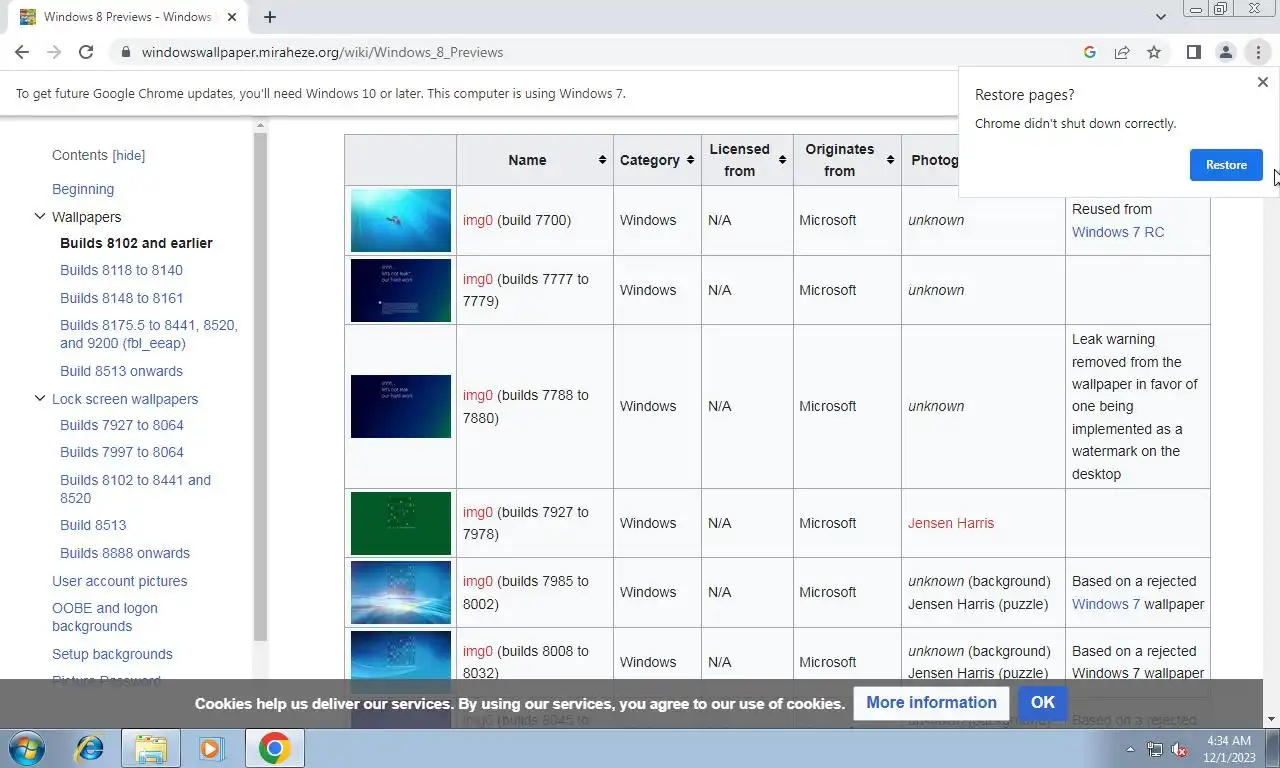The height and width of the screenshot is (768, 1280).
Task: View site information lock icon
Action: 124,52
